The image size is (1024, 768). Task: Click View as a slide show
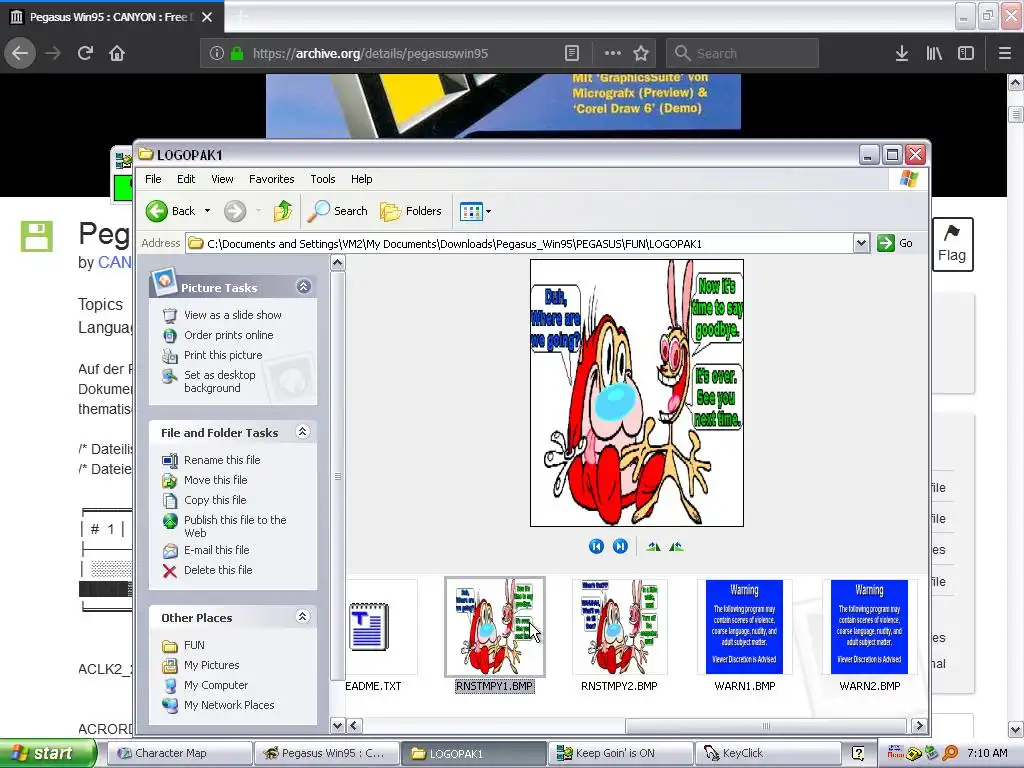[x=232, y=315]
